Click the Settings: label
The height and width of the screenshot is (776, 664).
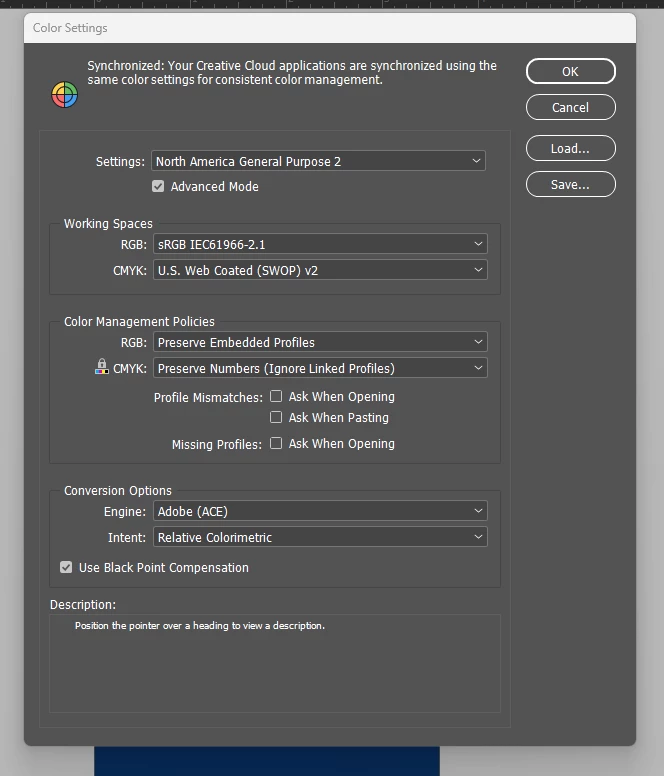(x=120, y=162)
